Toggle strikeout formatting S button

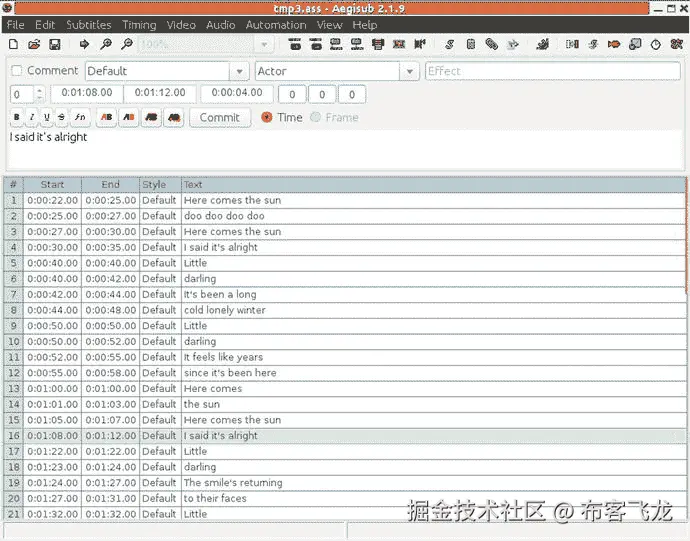[62, 117]
